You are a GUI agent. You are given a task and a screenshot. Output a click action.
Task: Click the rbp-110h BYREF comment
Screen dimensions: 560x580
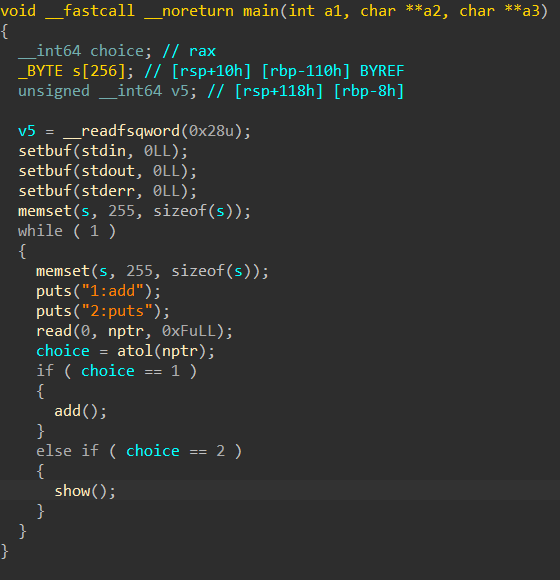click(333, 71)
